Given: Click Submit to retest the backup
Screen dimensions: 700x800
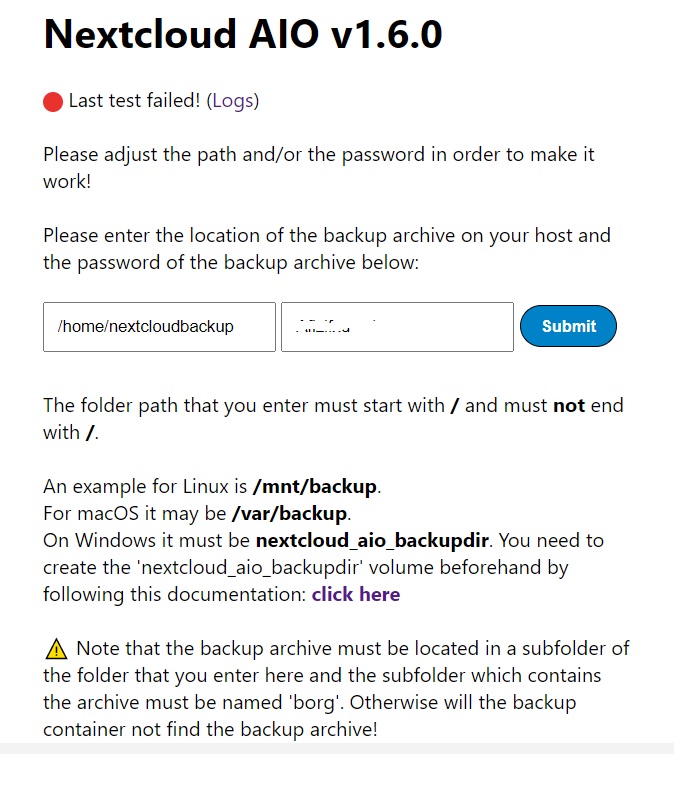Looking at the screenshot, I should click(x=568, y=326).
